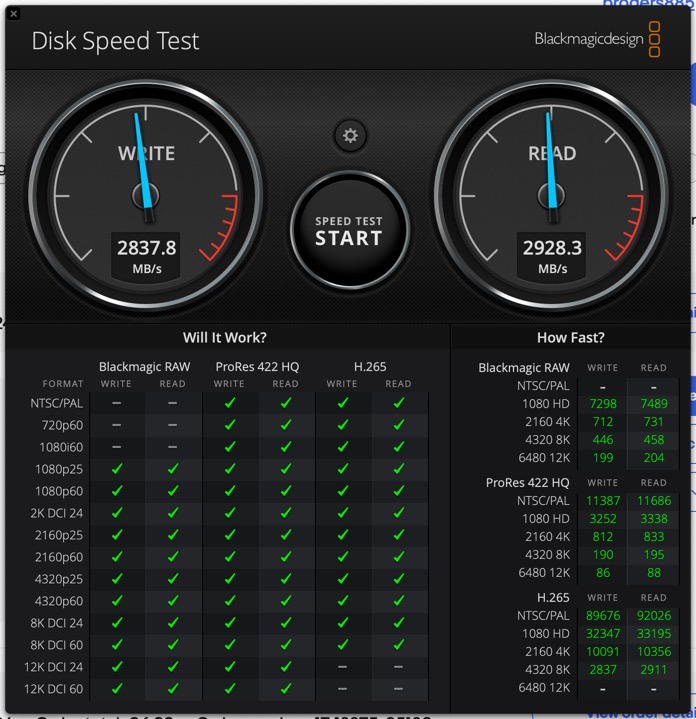Click ProRes 422 HQ column header in Will It Work
Viewport: 696px width, 719px height.
pyautogui.click(x=257, y=367)
